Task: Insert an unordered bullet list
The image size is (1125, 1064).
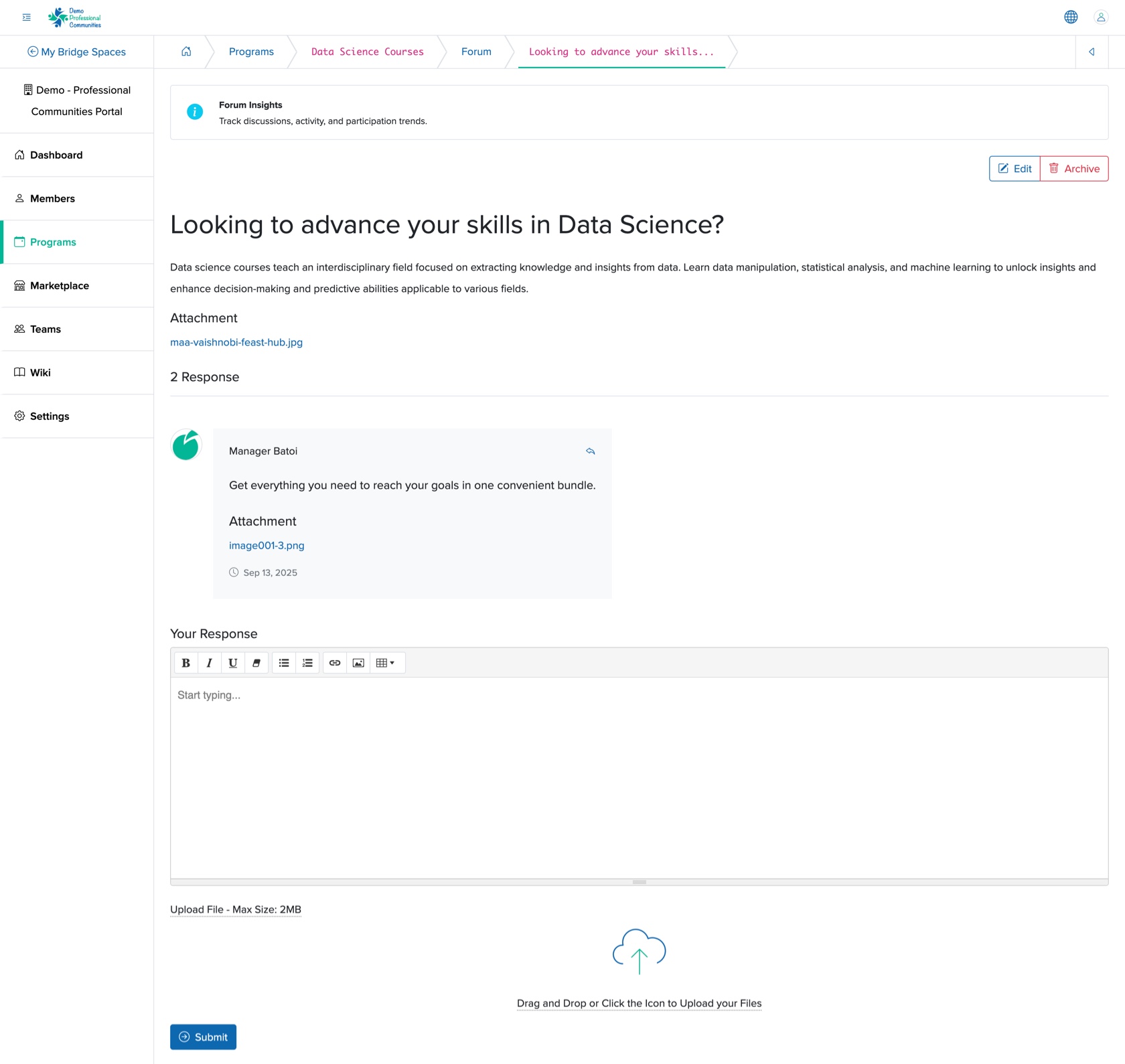Action: 284,663
